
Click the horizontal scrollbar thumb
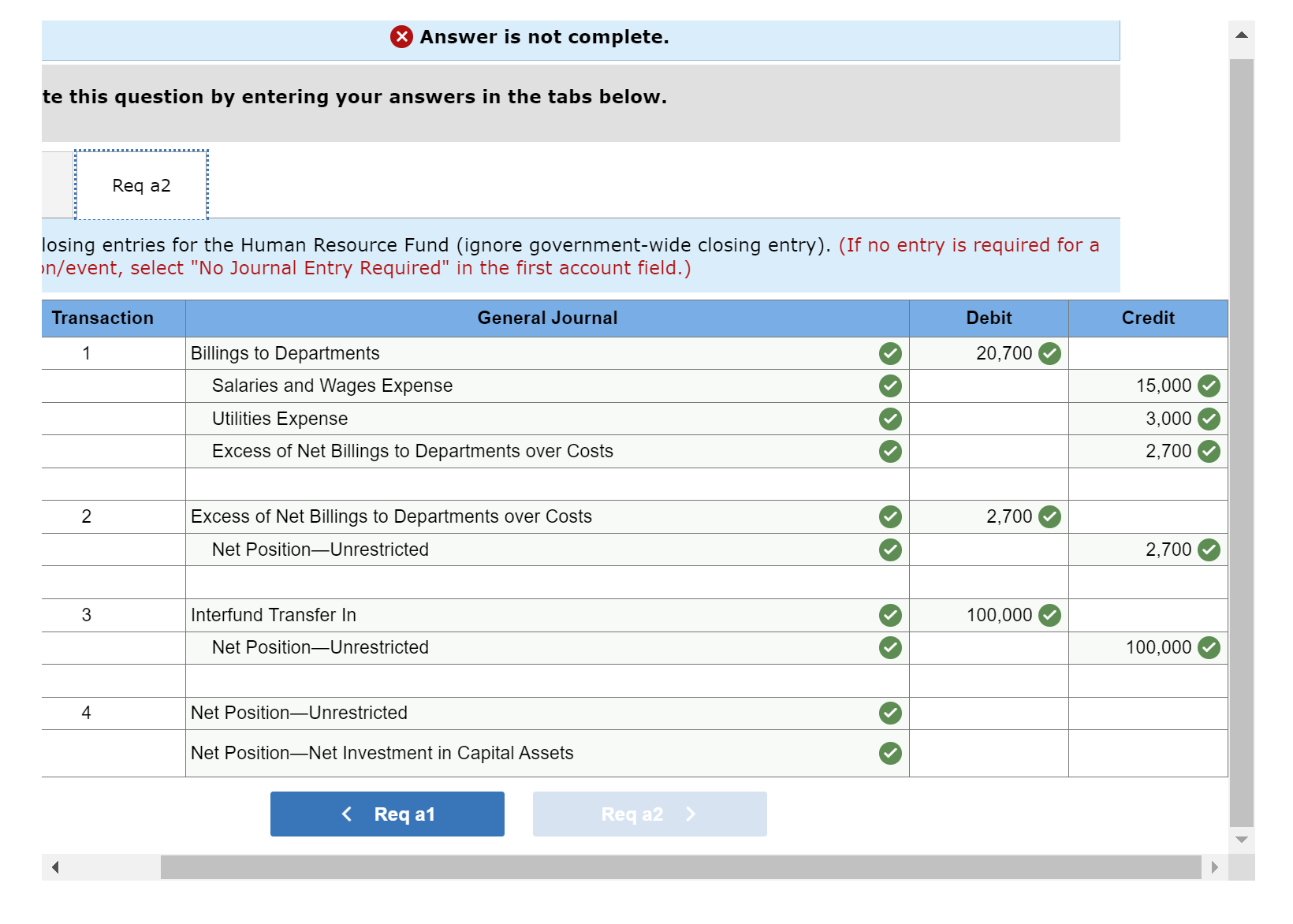[x=681, y=867]
